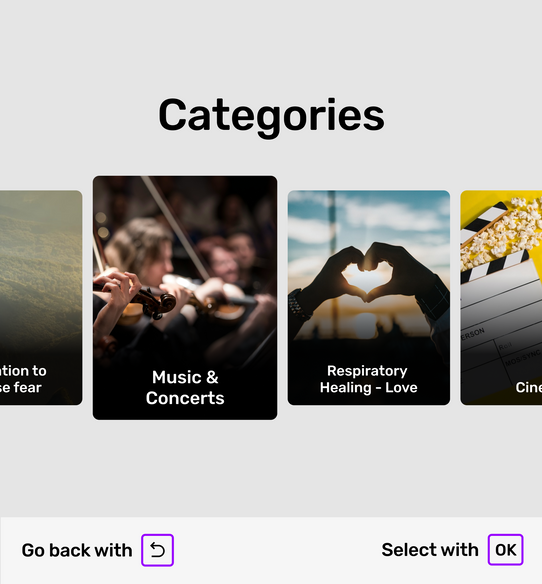The height and width of the screenshot is (584, 542).
Task: Click the popcorn in the yellow card
Action: click(x=503, y=233)
